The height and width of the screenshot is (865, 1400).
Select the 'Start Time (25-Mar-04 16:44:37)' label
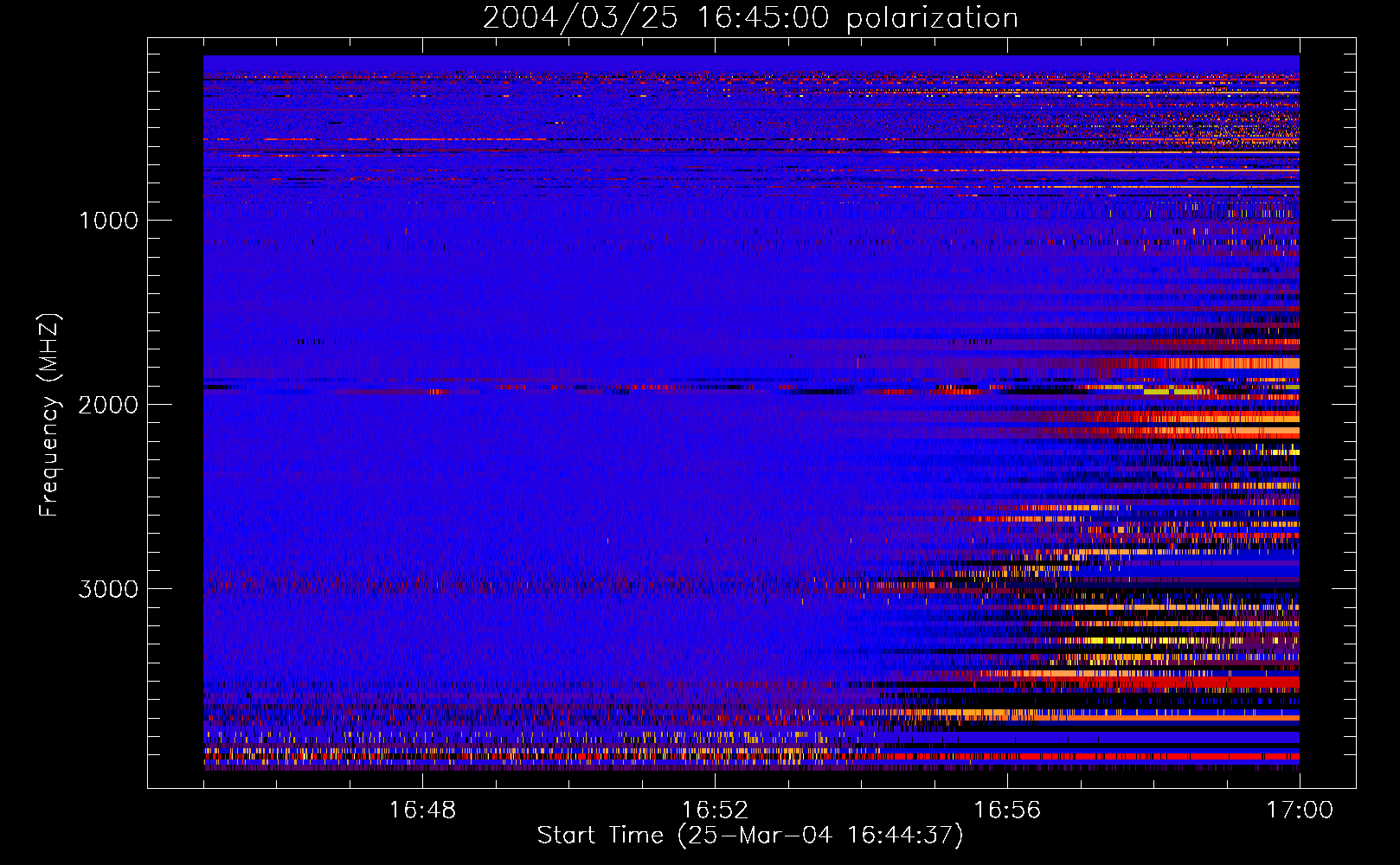tap(750, 836)
